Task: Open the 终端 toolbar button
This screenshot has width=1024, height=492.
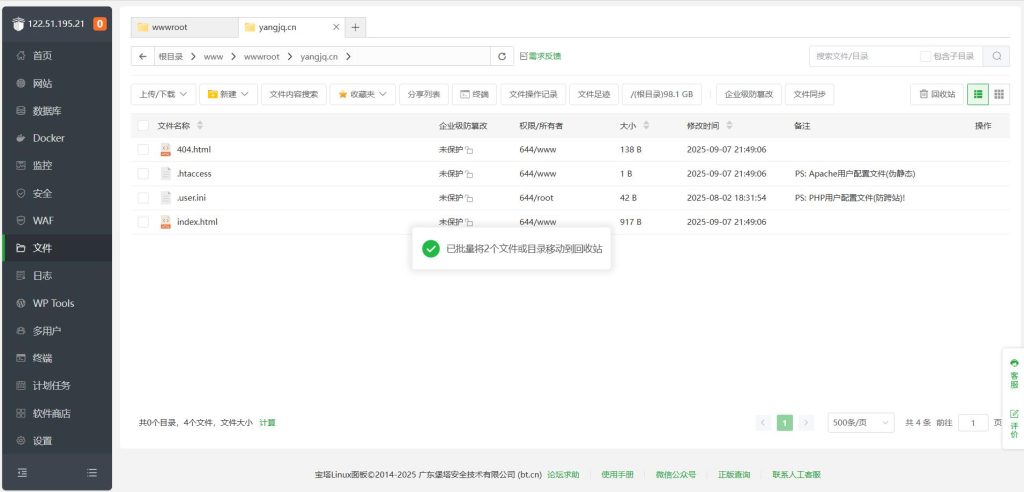Action: coord(474,94)
